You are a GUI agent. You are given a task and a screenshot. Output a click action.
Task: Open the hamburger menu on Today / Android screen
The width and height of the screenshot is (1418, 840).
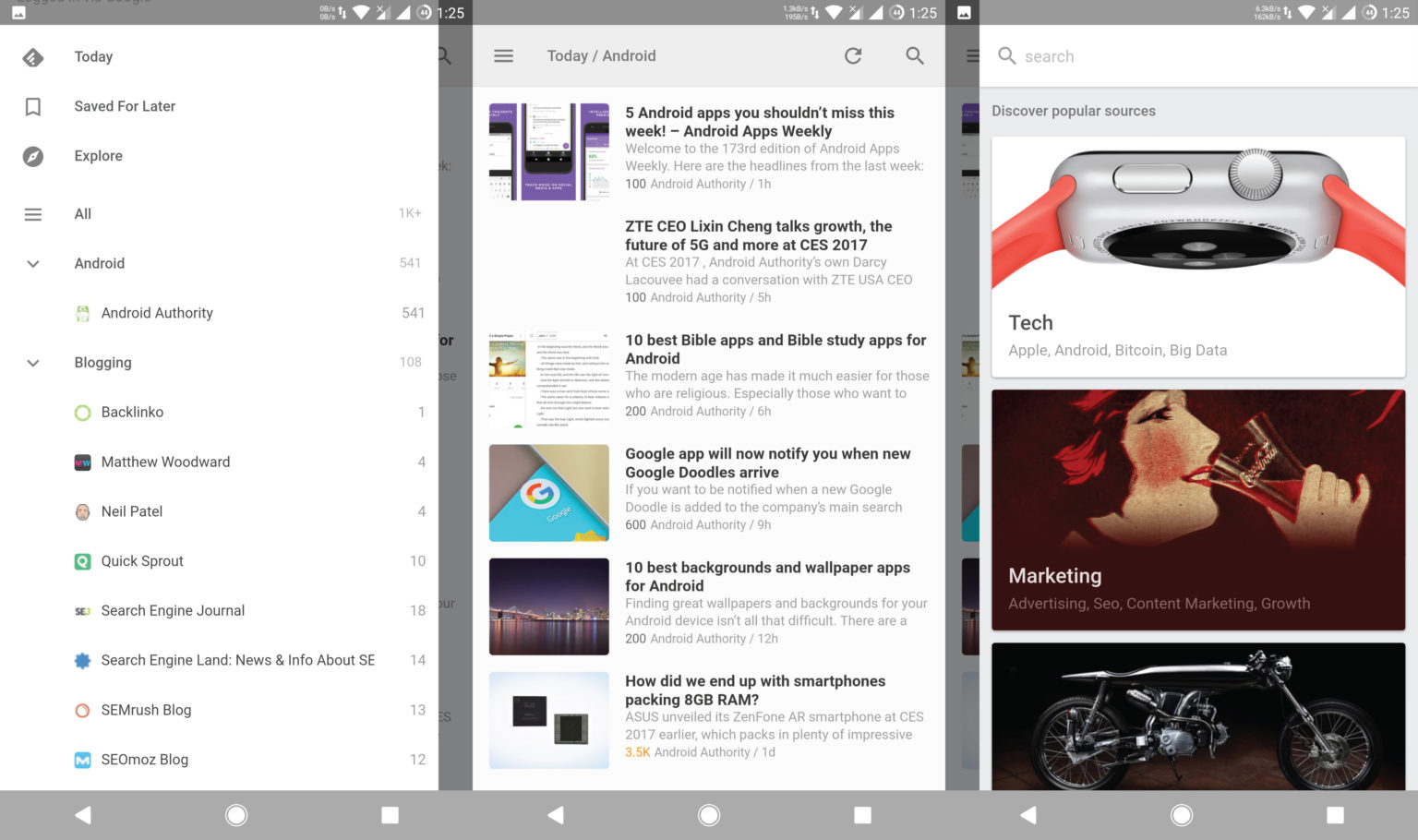503,55
